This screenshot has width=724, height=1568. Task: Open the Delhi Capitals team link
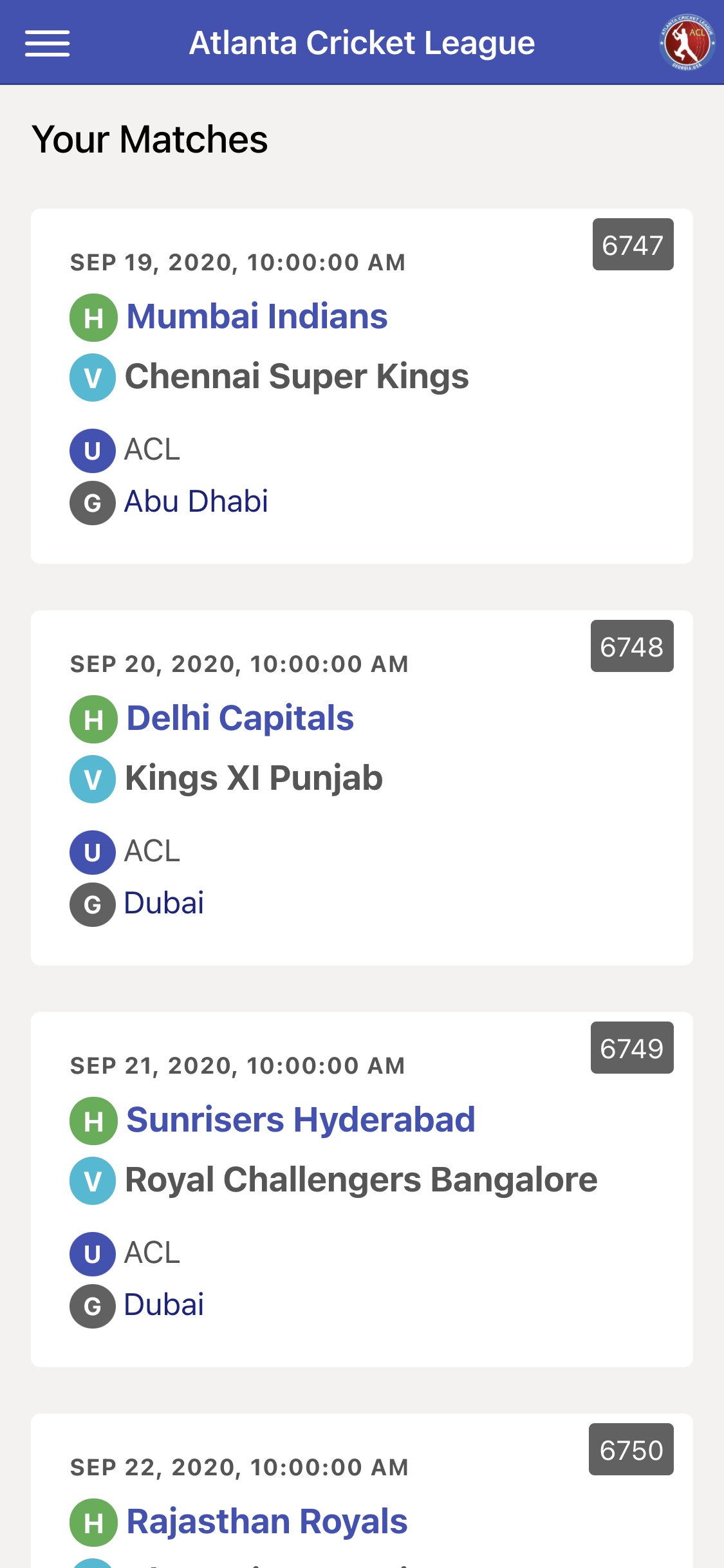(x=240, y=718)
